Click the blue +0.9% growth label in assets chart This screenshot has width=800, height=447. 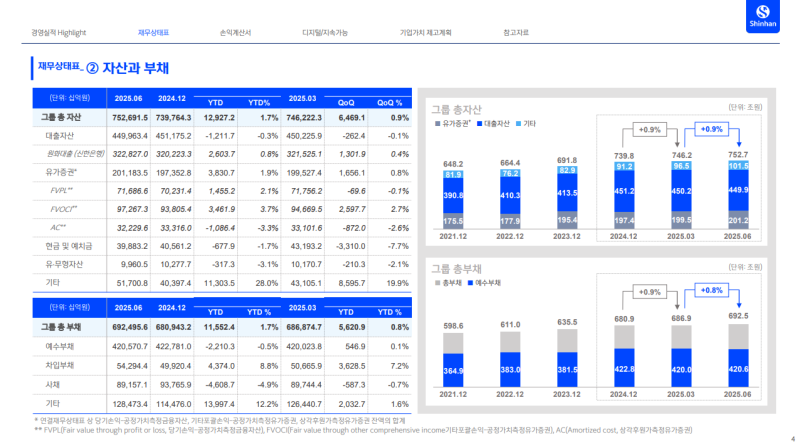click(711, 130)
